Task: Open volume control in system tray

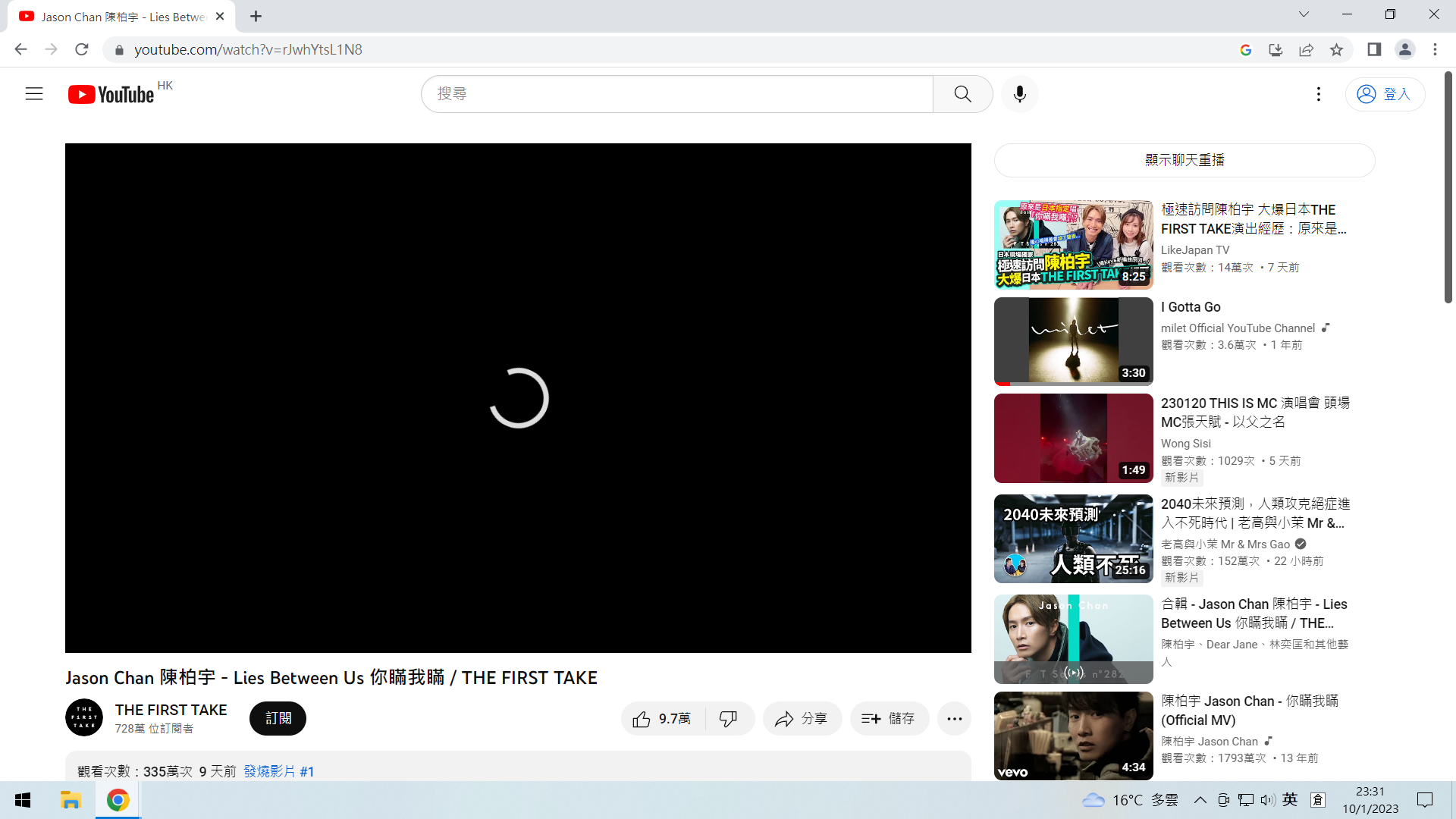Action: [x=1267, y=800]
